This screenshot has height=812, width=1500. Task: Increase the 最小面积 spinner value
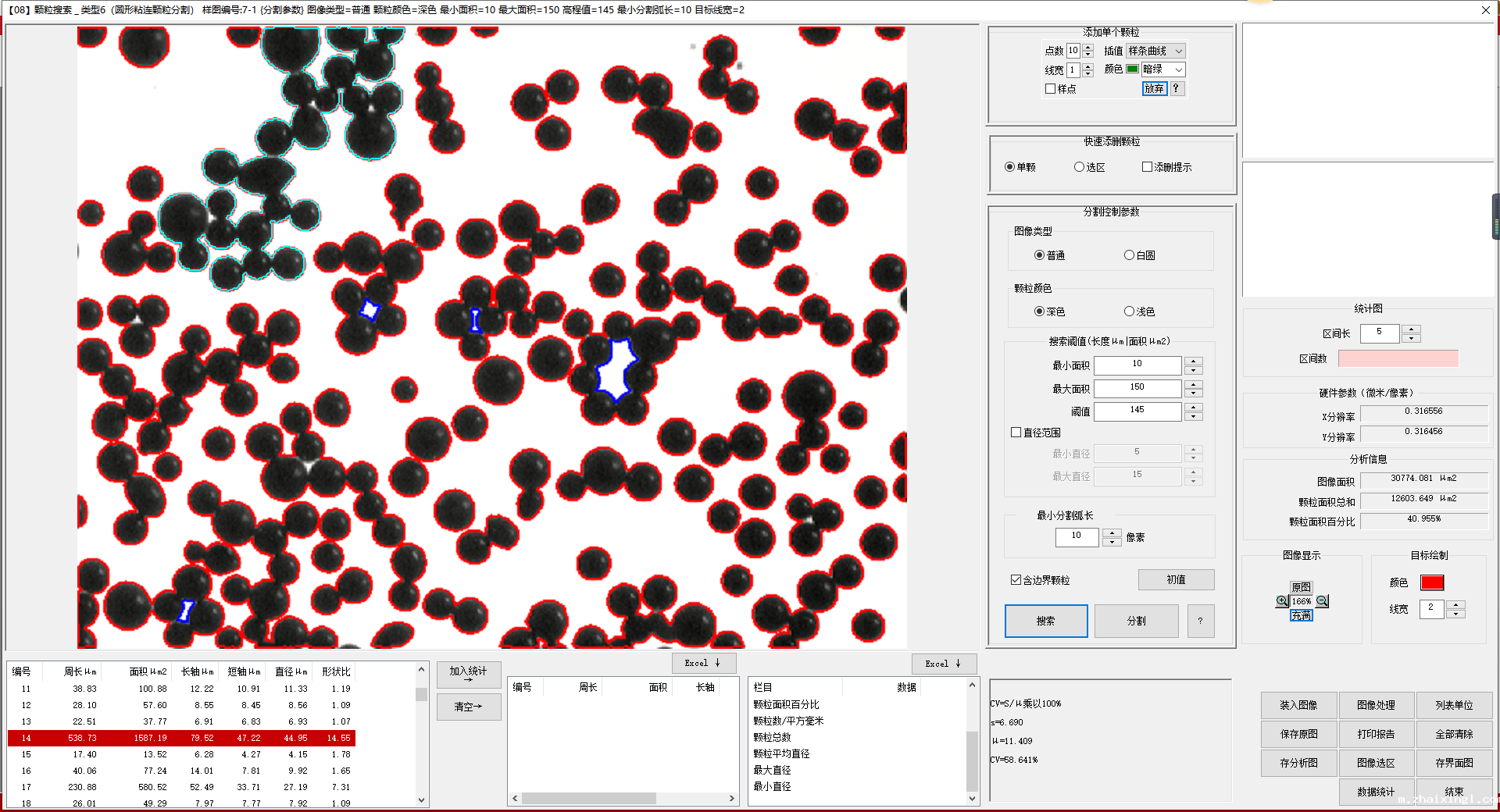point(1193,361)
